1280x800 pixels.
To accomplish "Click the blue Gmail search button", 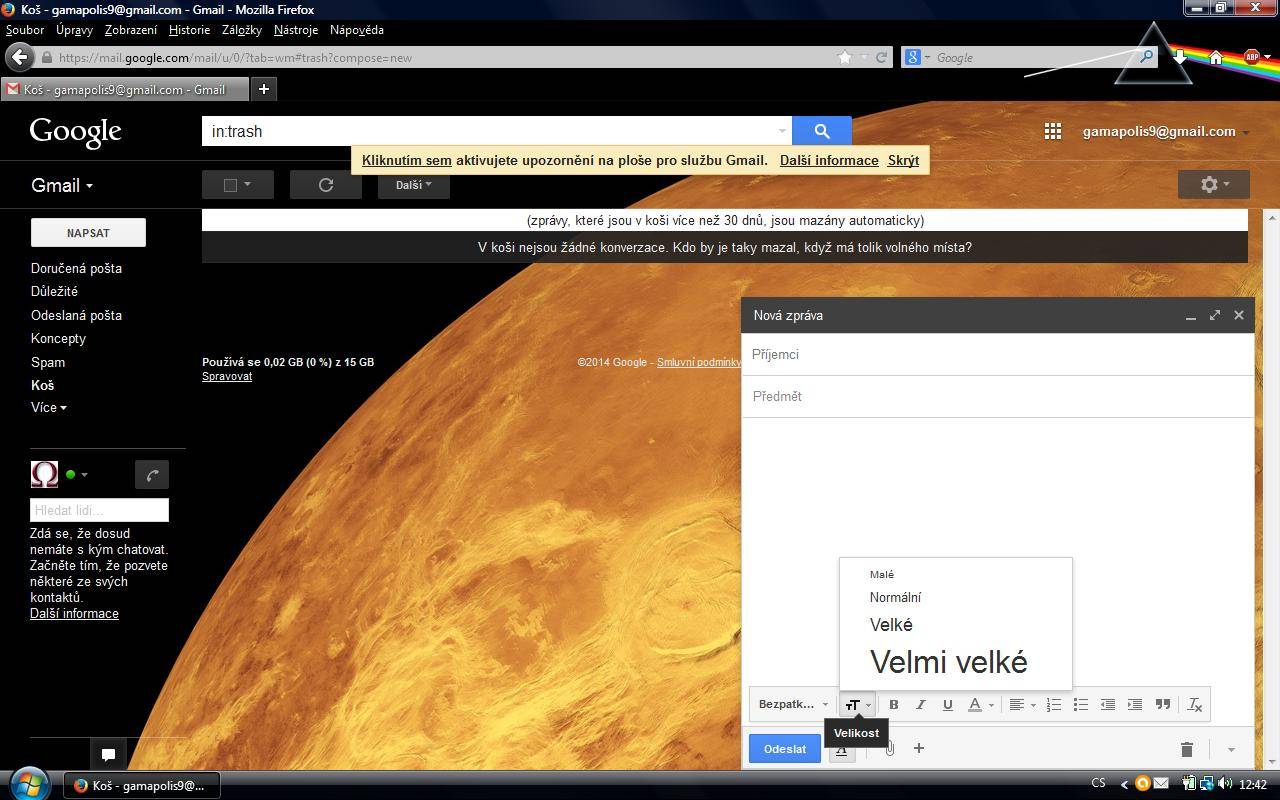I will coord(822,131).
